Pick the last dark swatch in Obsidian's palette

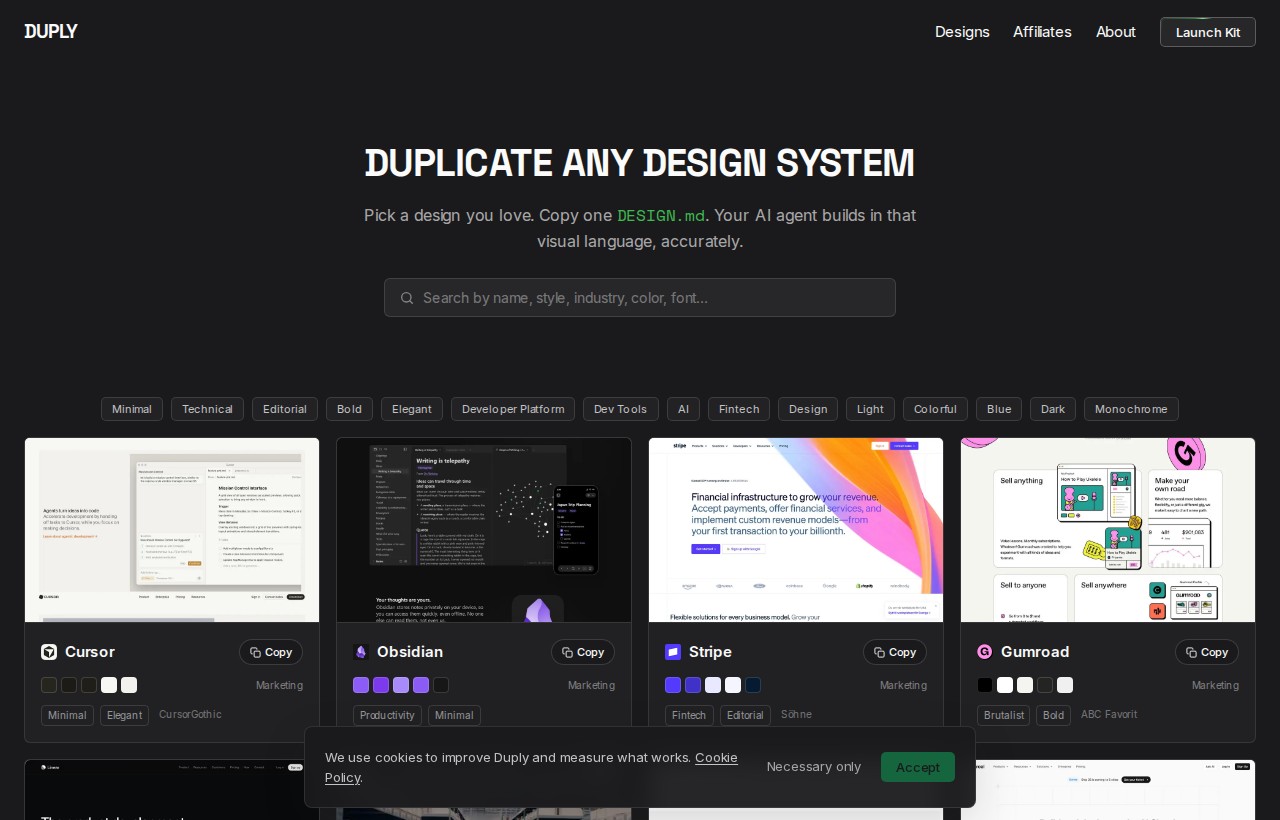[x=441, y=685]
